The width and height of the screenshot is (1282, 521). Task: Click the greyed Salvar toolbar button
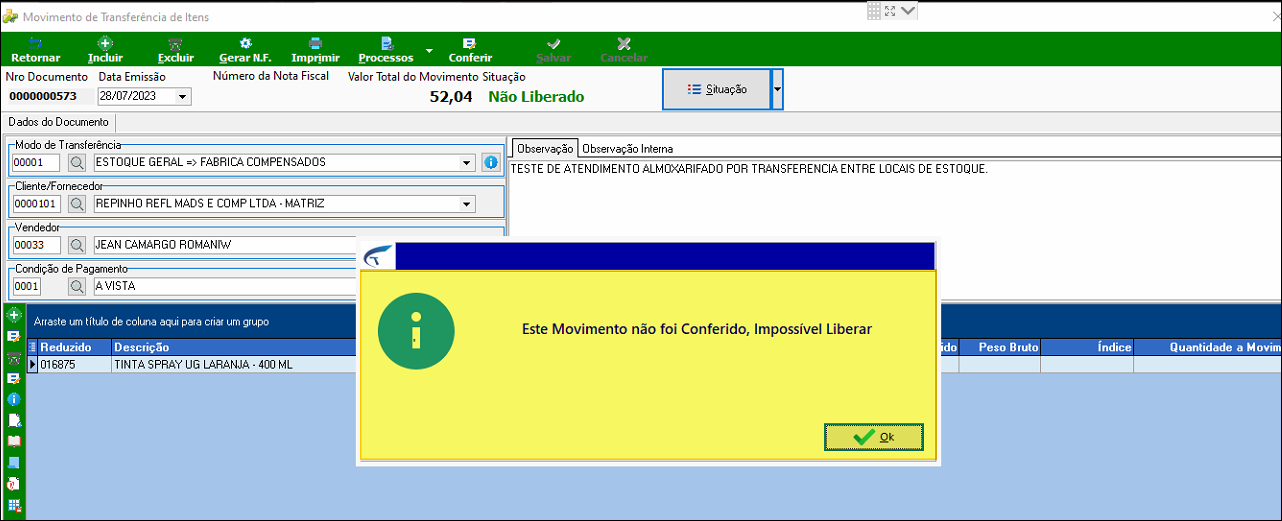[554, 50]
